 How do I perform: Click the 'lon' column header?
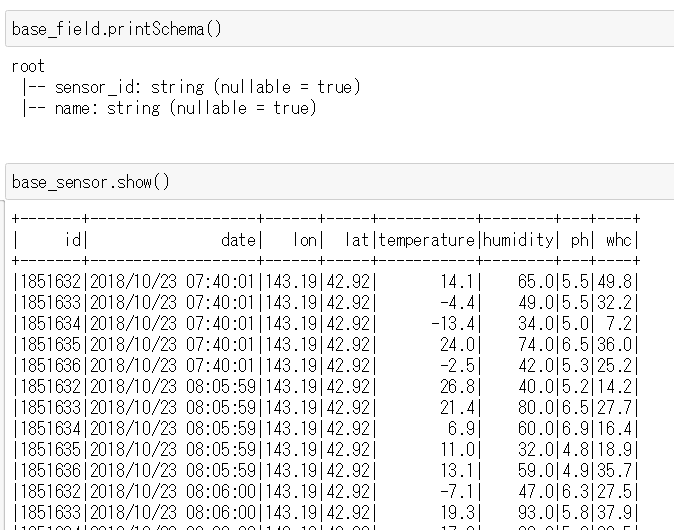click(x=305, y=239)
